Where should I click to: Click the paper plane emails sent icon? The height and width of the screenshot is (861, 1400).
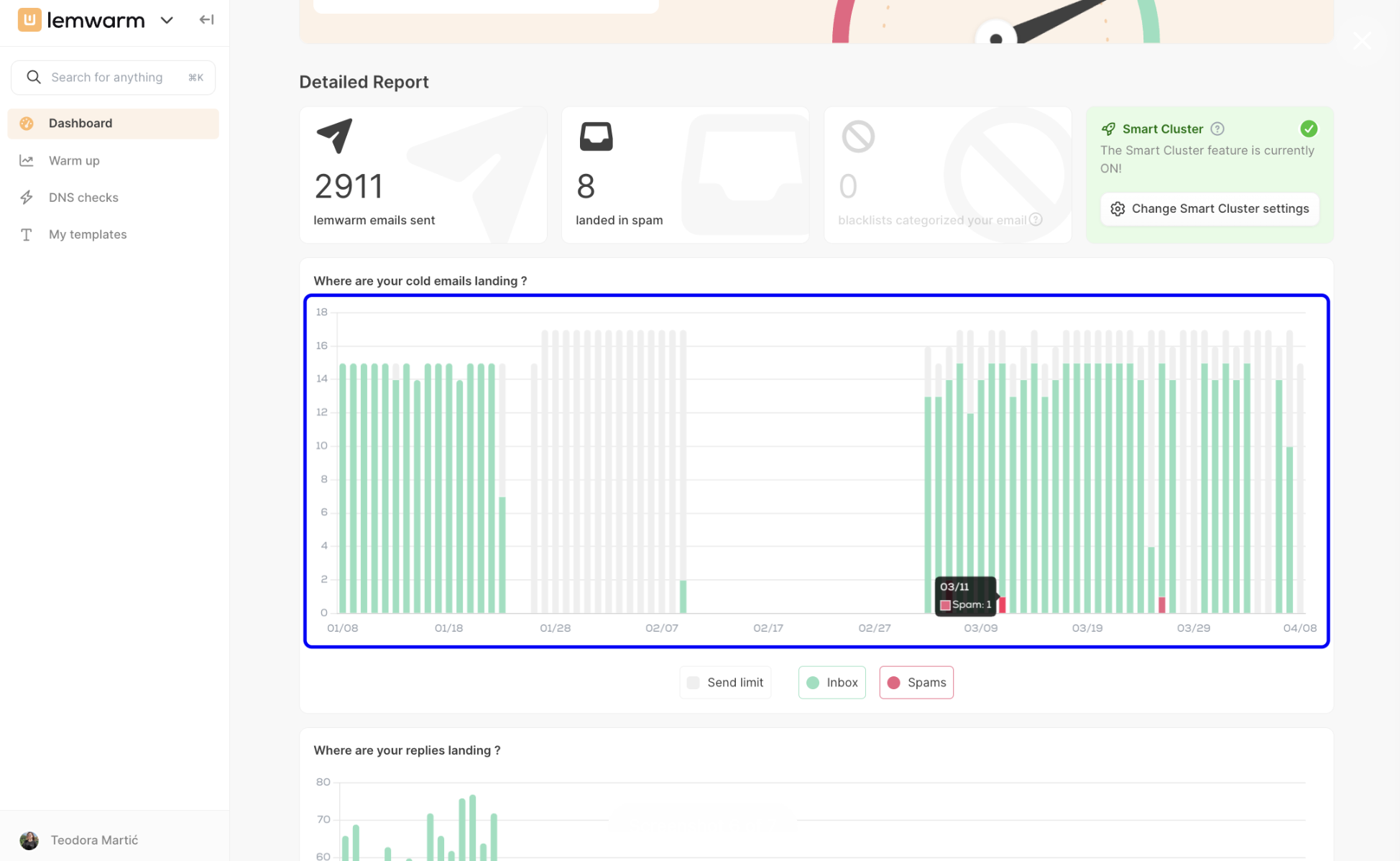point(334,135)
